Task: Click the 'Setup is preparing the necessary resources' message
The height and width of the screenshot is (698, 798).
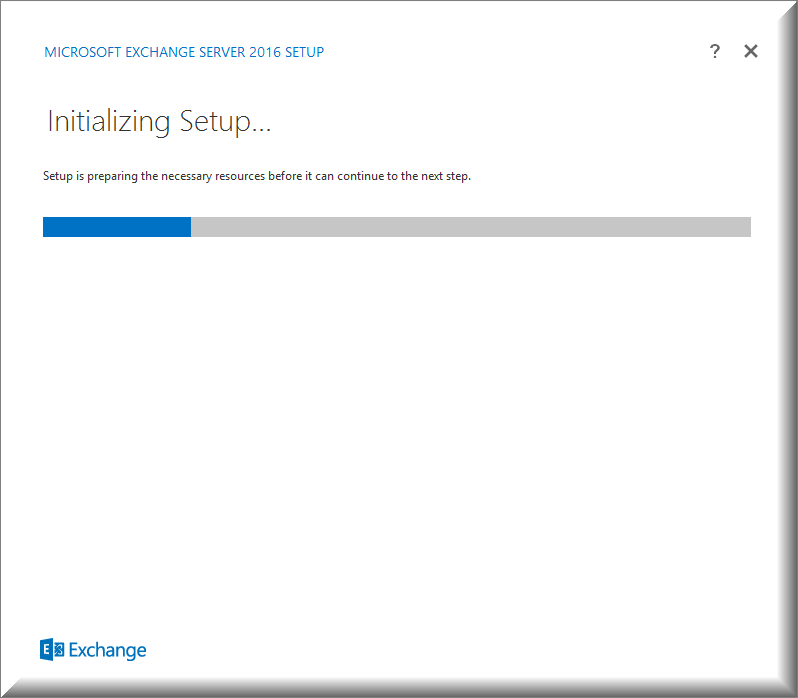Action: click(x=257, y=176)
